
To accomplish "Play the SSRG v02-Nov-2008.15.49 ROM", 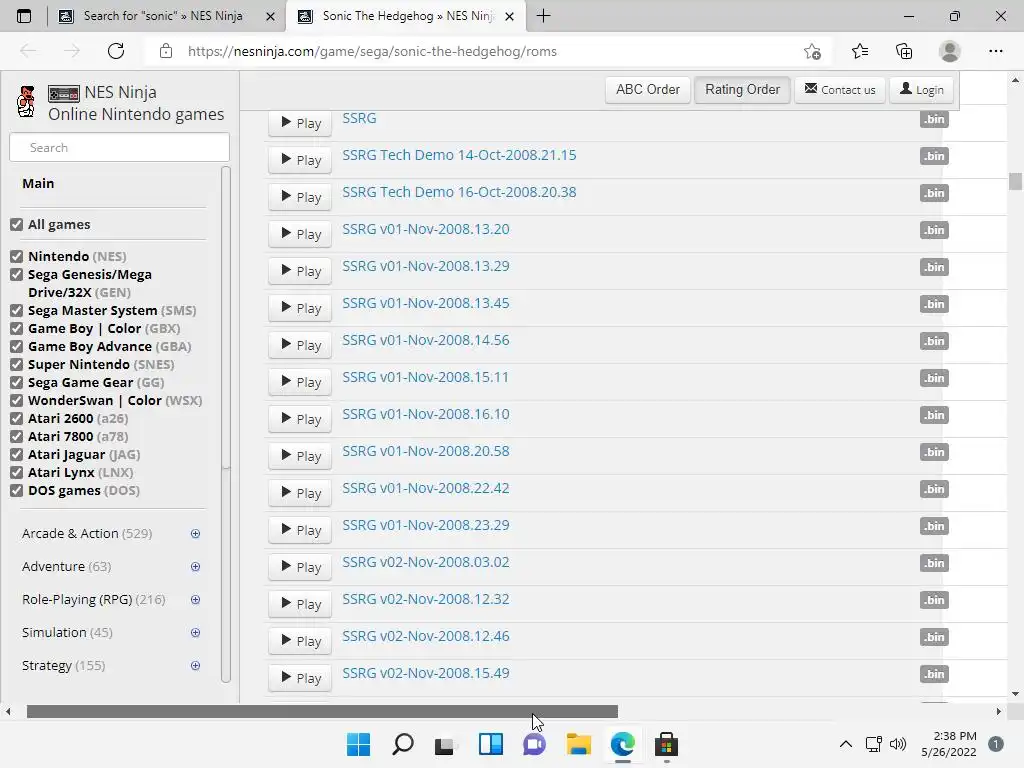I will pos(300,678).
